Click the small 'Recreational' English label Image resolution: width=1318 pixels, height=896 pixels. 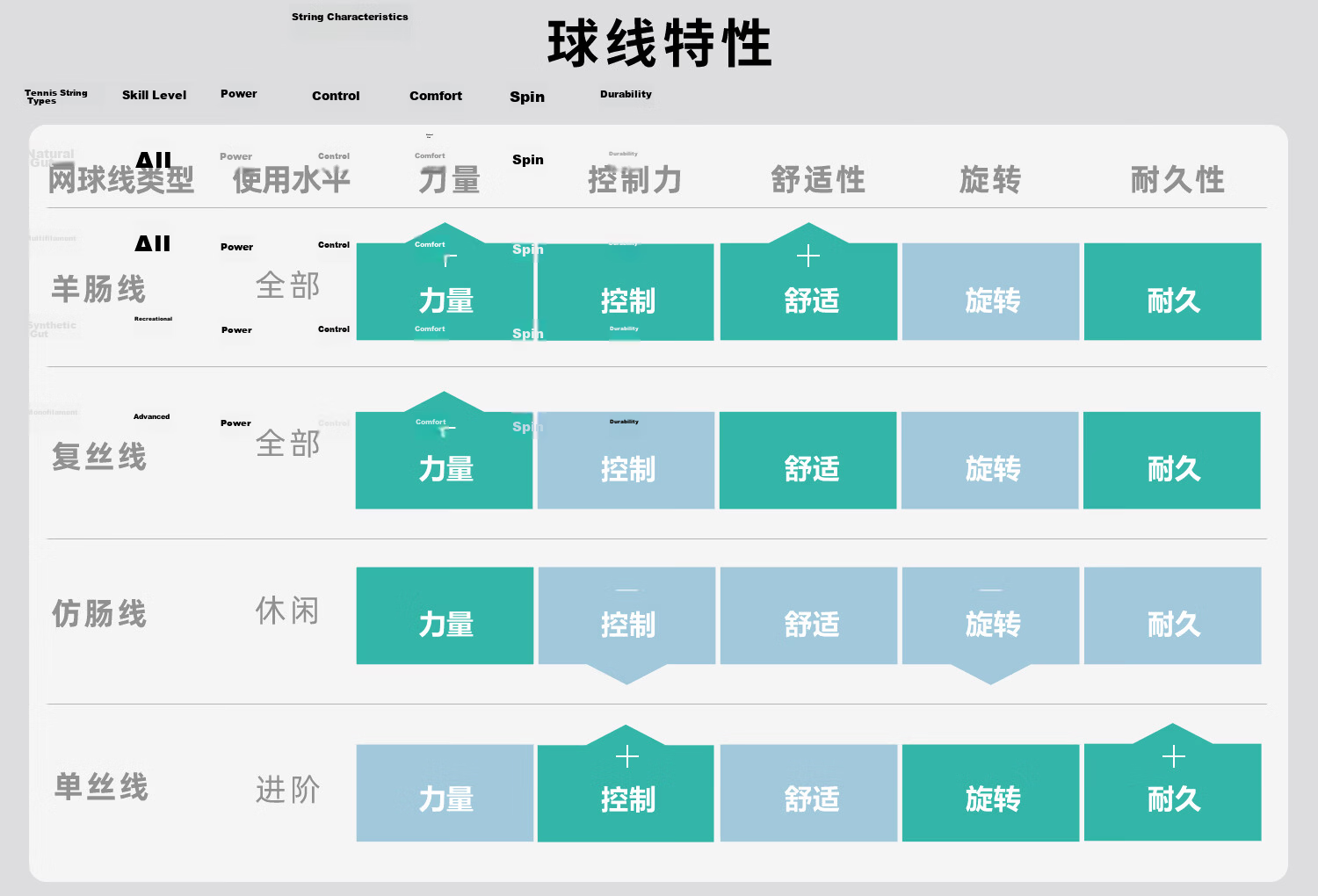153,319
